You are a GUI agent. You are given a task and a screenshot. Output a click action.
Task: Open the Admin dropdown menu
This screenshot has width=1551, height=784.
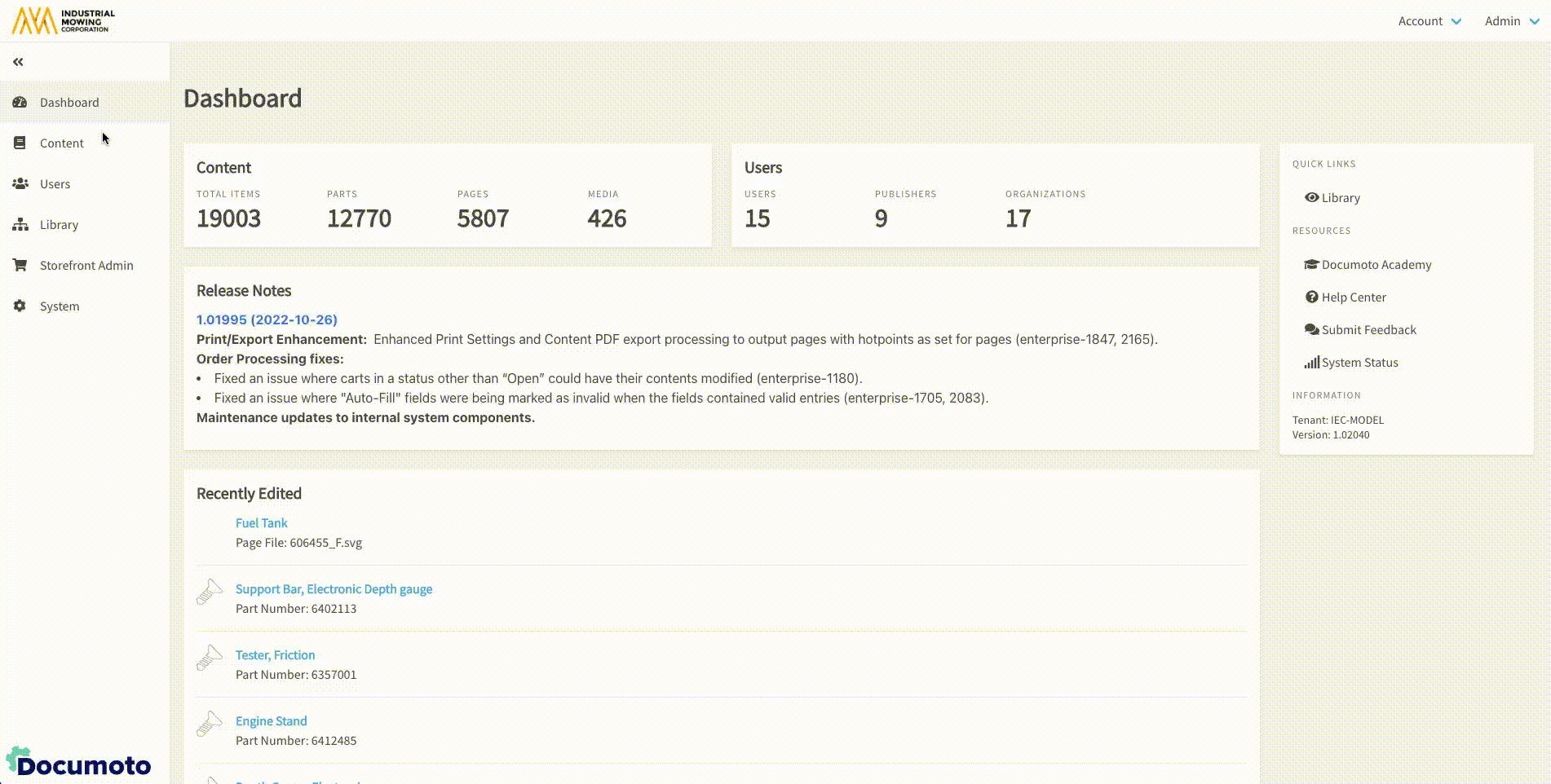pos(1511,21)
